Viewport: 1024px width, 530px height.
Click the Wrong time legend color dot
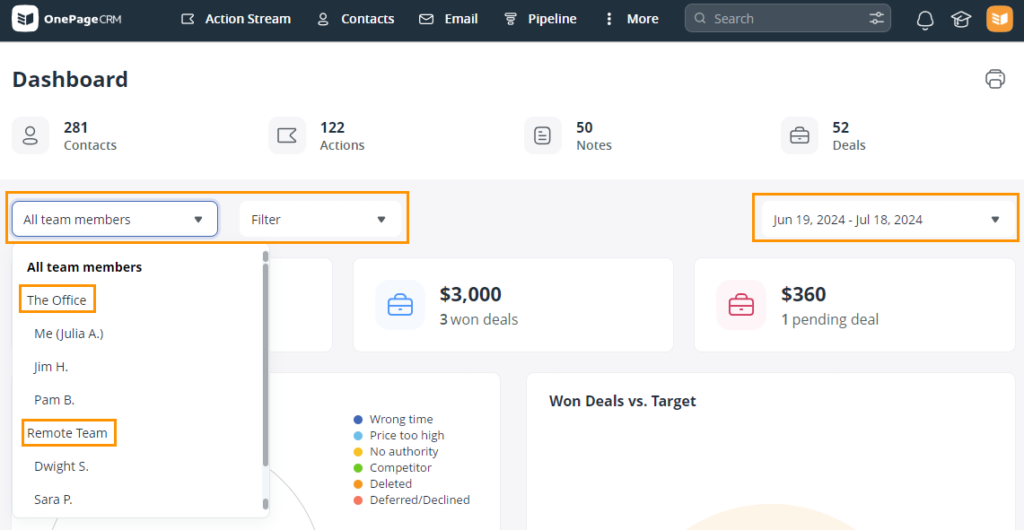pyautogui.click(x=358, y=419)
